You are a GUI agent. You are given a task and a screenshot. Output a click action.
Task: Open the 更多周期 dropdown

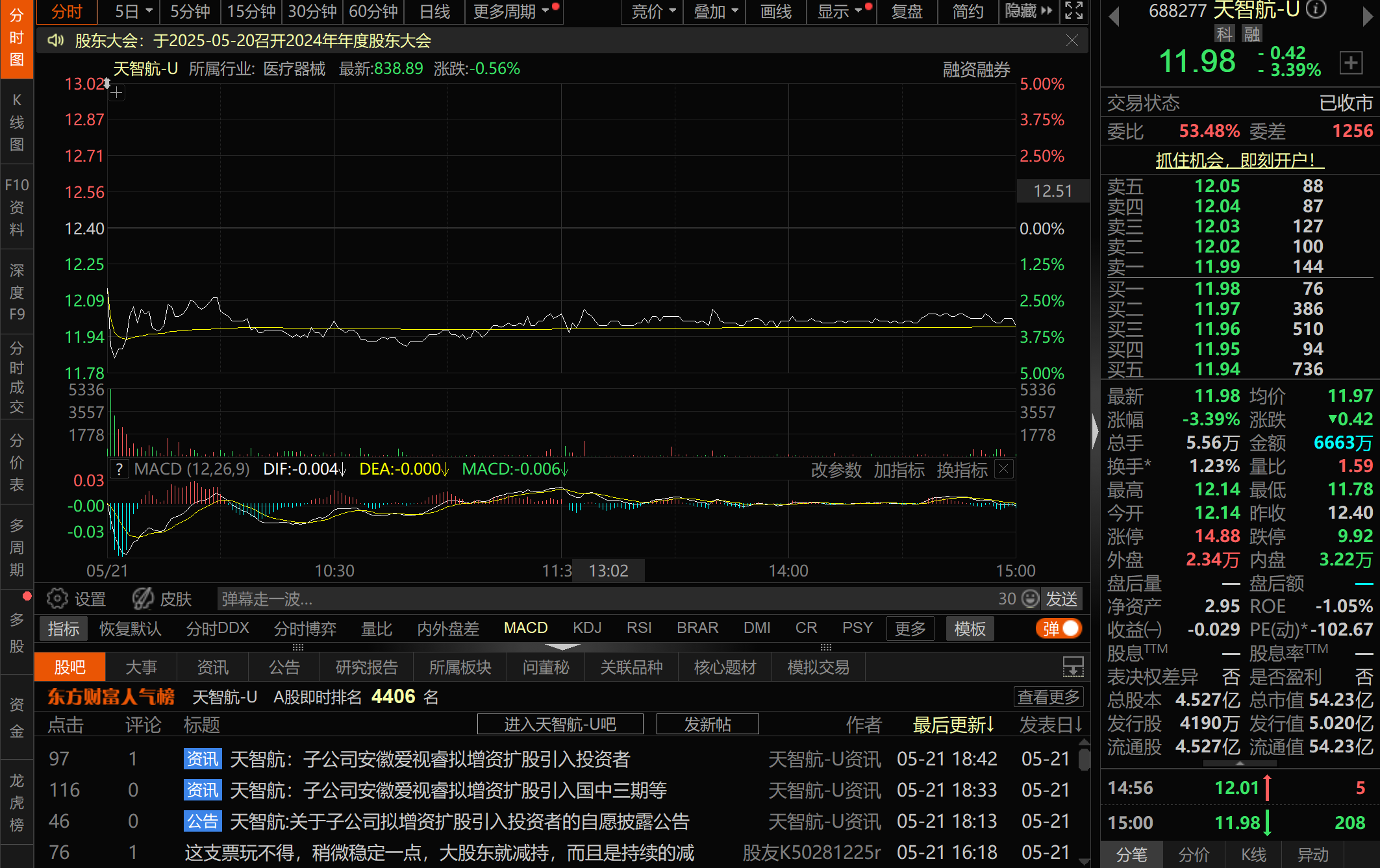tap(516, 11)
